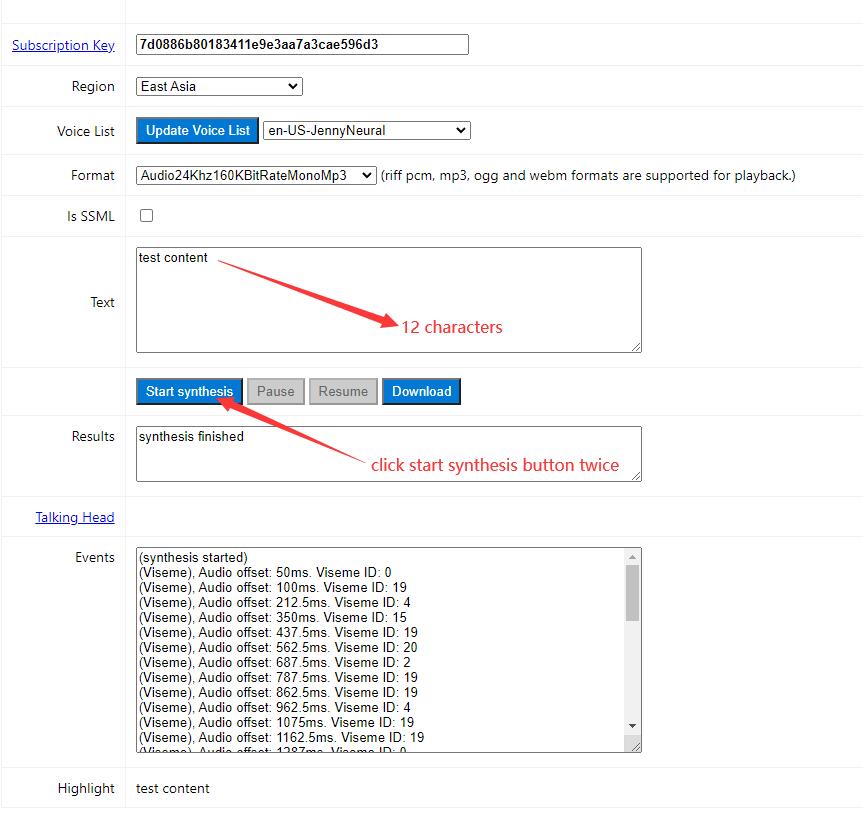Click the Start synthesis button
Image resolution: width=863 pixels, height=813 pixels.
tap(189, 391)
